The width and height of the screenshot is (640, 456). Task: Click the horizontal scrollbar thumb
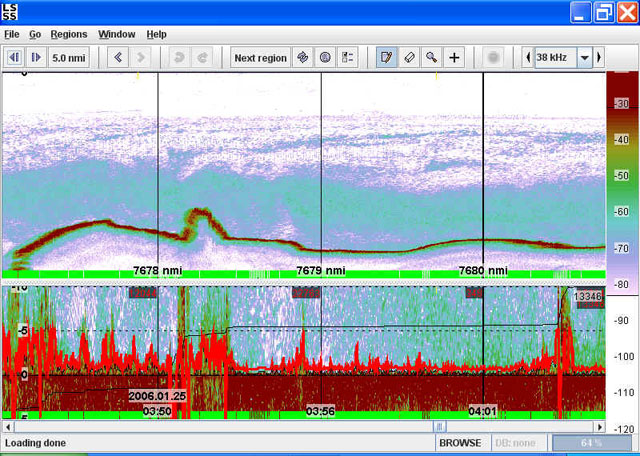tap(438, 425)
